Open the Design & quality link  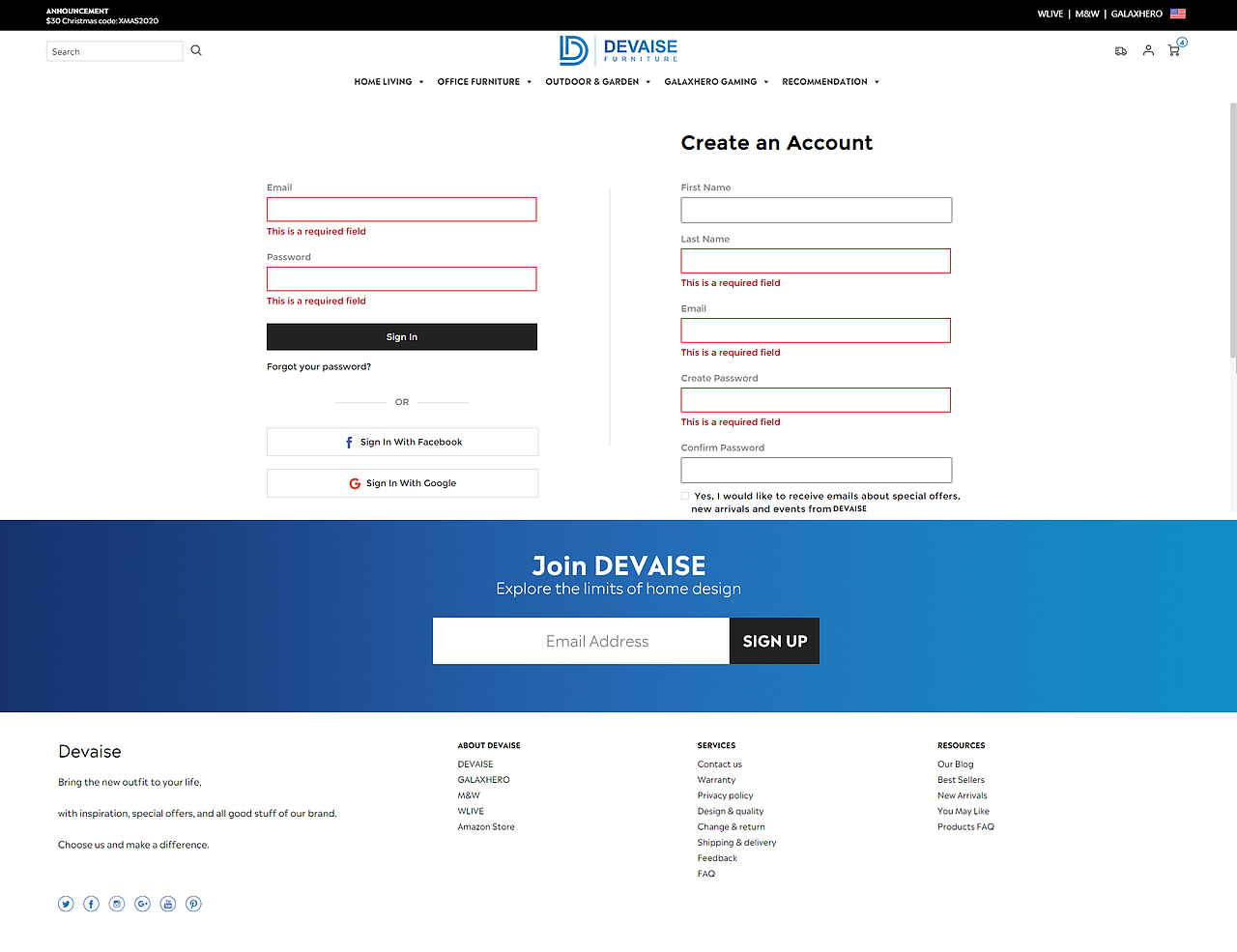tap(731, 811)
